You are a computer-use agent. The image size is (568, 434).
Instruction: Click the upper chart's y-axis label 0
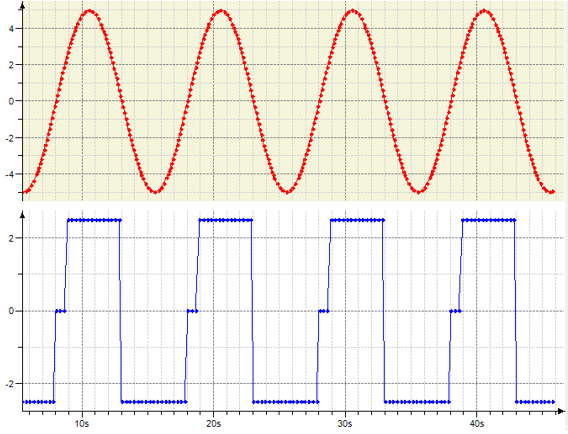11,101
